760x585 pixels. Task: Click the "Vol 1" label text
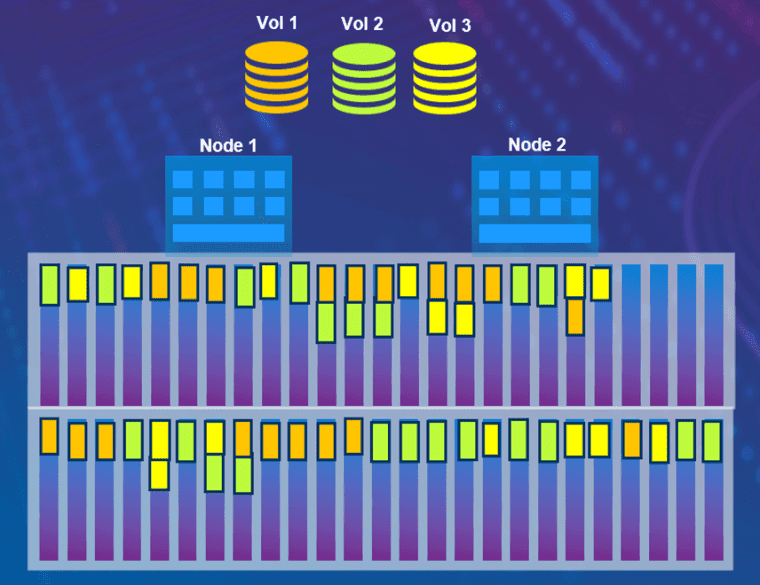277,23
